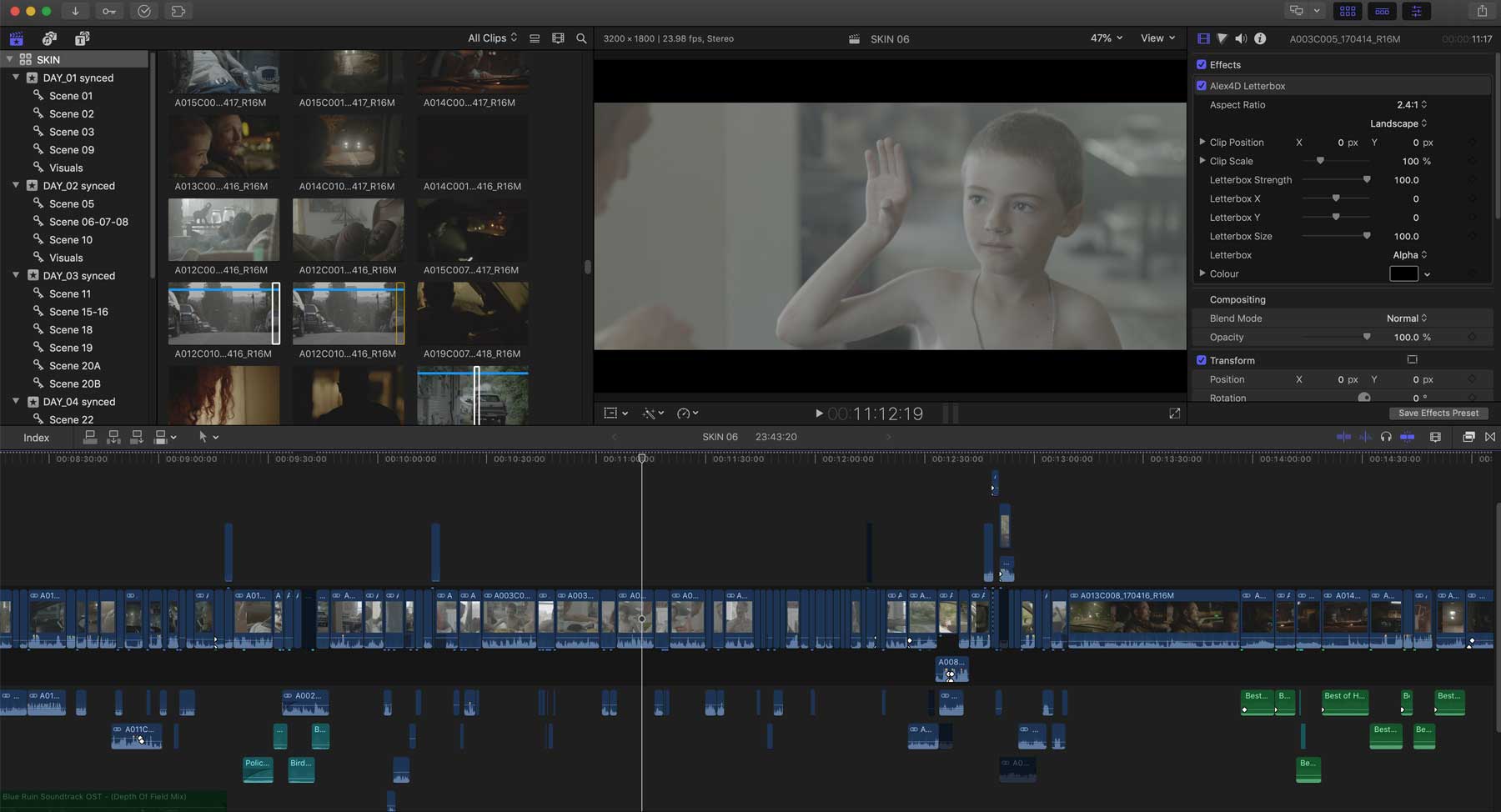Expand the Clip Position parameters
The width and height of the screenshot is (1501, 812).
tap(1202, 142)
